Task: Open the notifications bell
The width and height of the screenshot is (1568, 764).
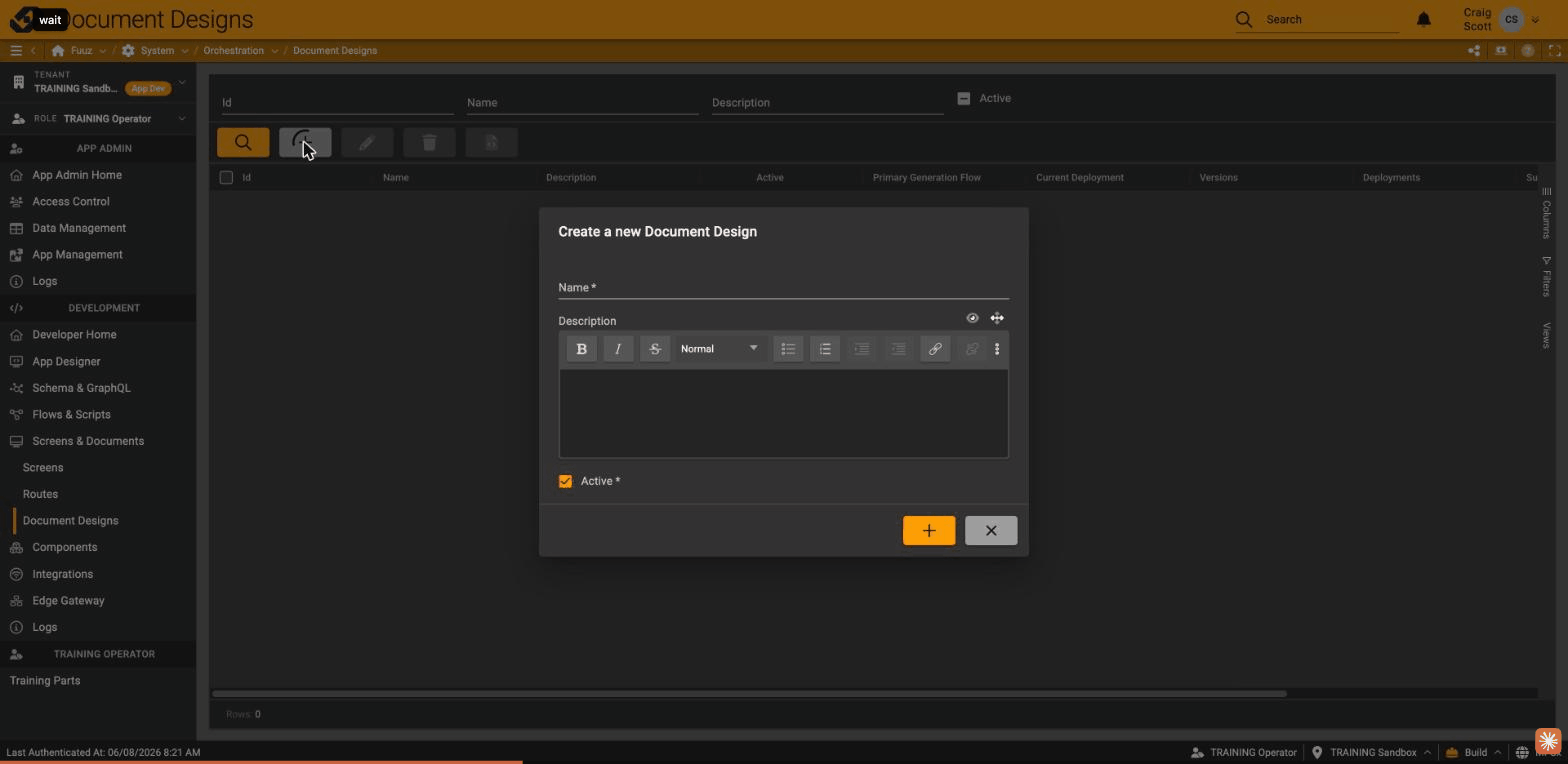Action: [x=1424, y=19]
